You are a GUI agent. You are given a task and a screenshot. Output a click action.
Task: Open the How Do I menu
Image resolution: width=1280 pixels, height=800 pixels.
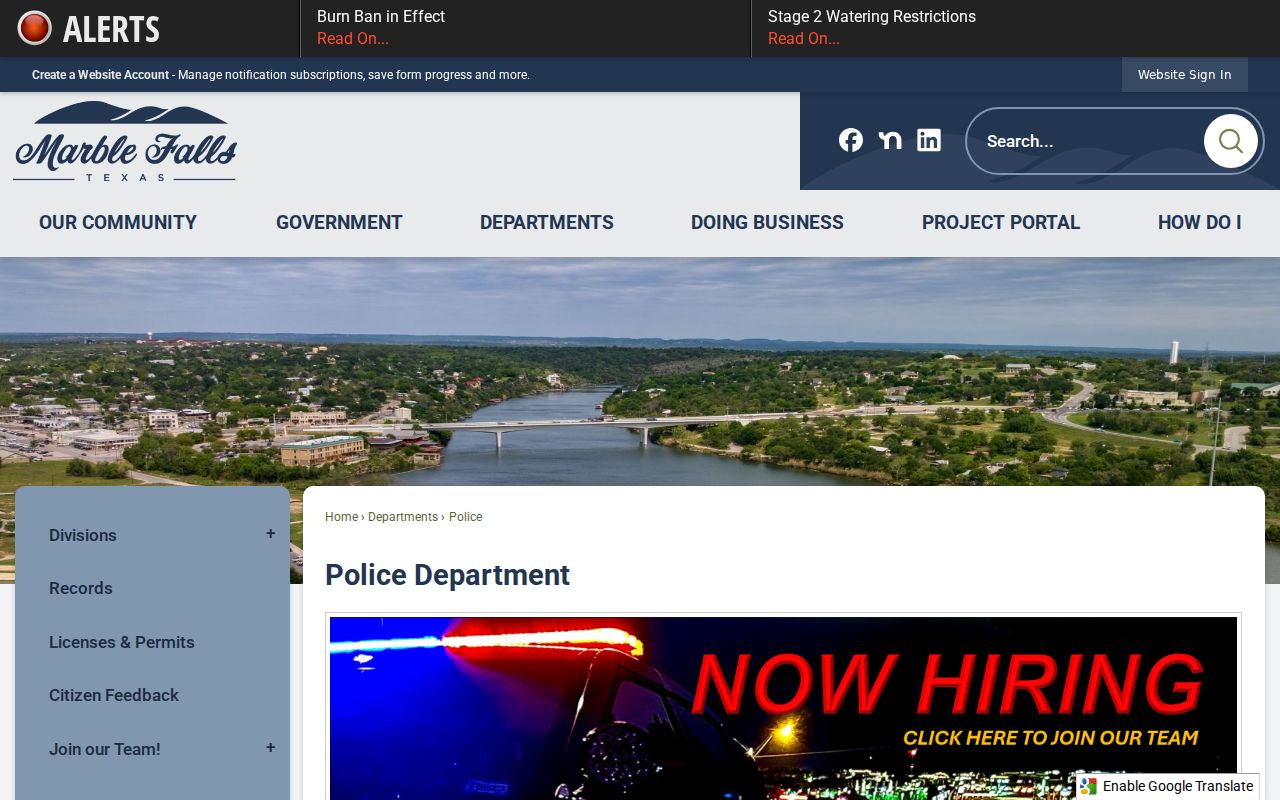[x=1200, y=223]
